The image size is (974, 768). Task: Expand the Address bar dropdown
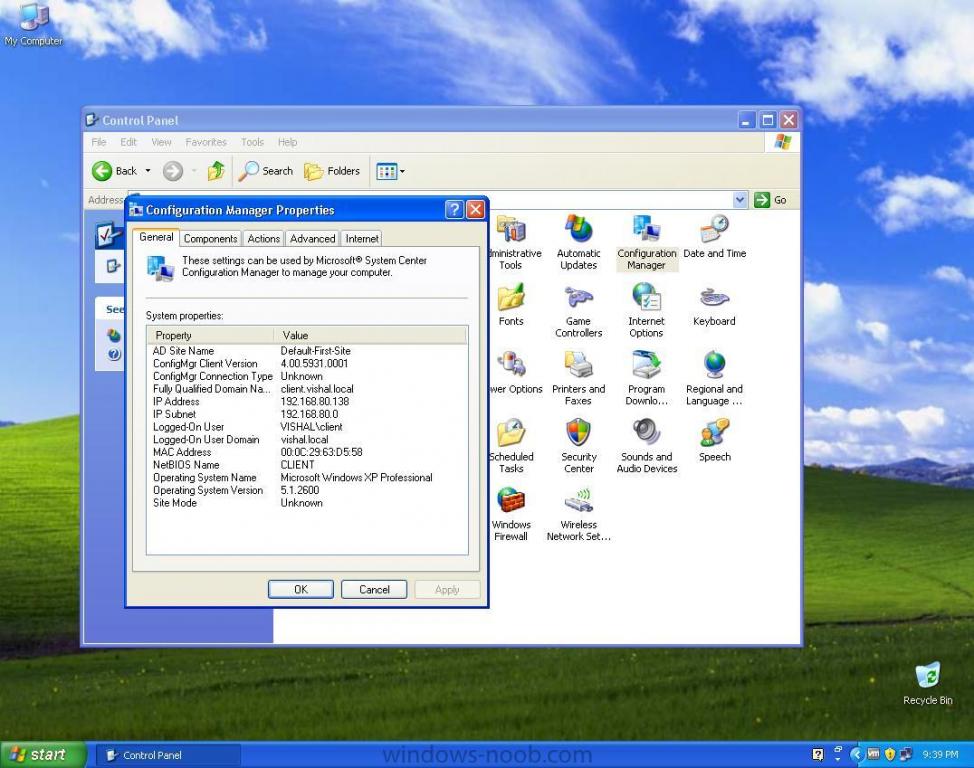(x=739, y=200)
